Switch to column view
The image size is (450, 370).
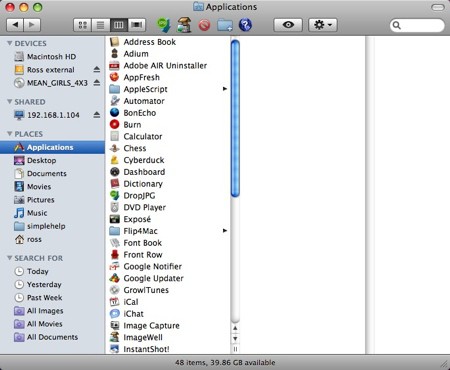(119, 25)
